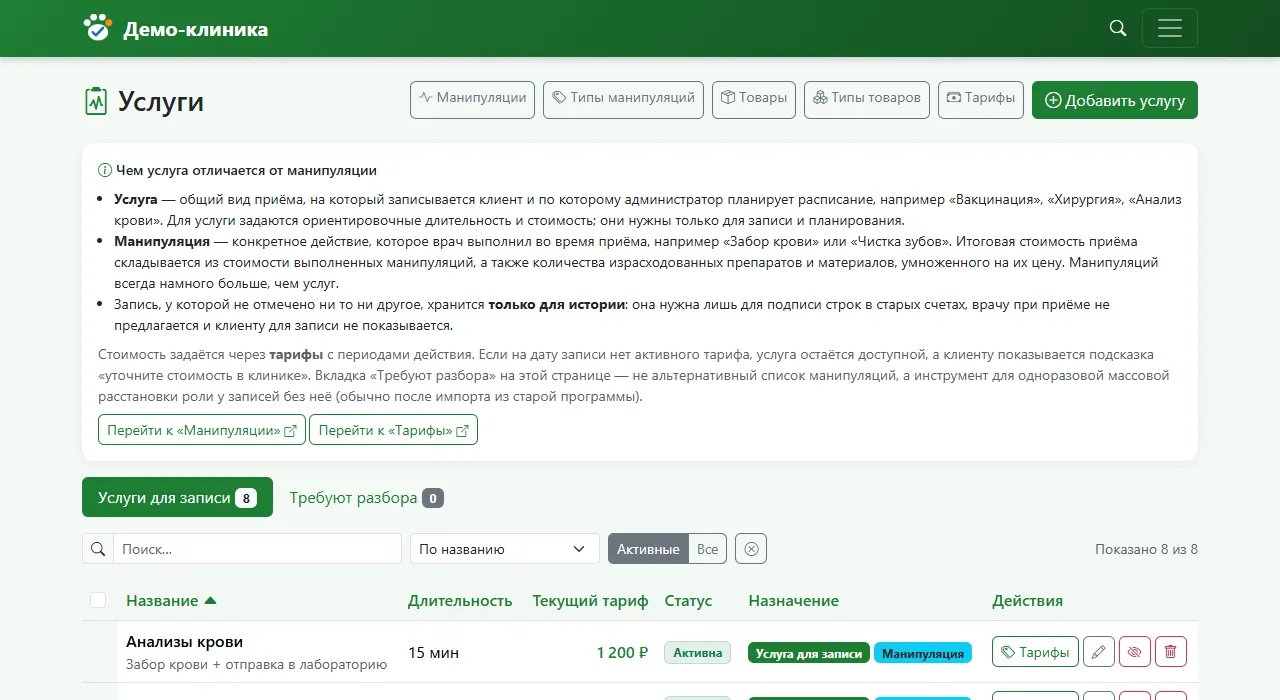
Task: Click the 15 мин duration value
Action: point(434,653)
